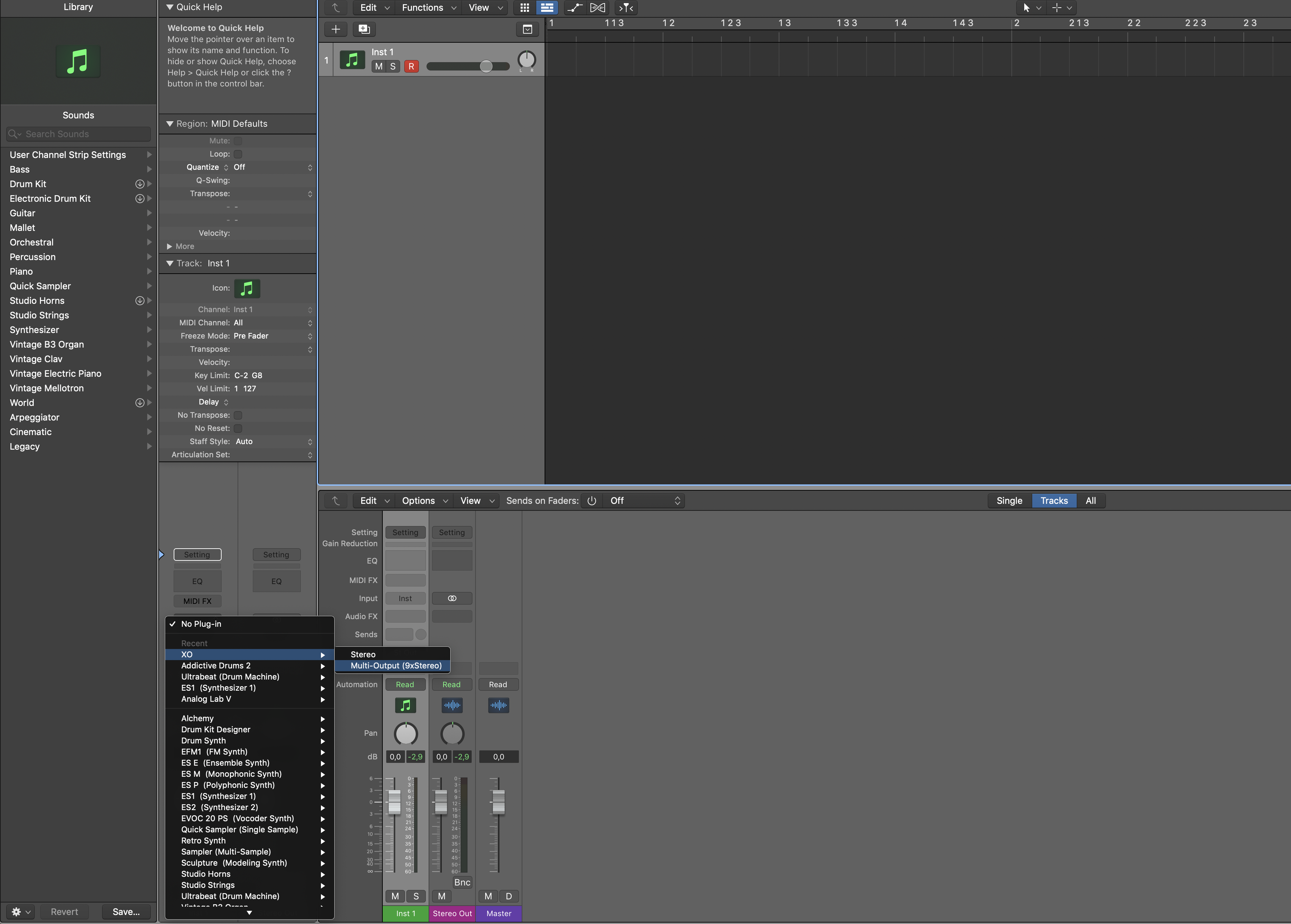The width and height of the screenshot is (1291, 924).
Task: Toggle the automation curve icon
Action: (x=575, y=7)
